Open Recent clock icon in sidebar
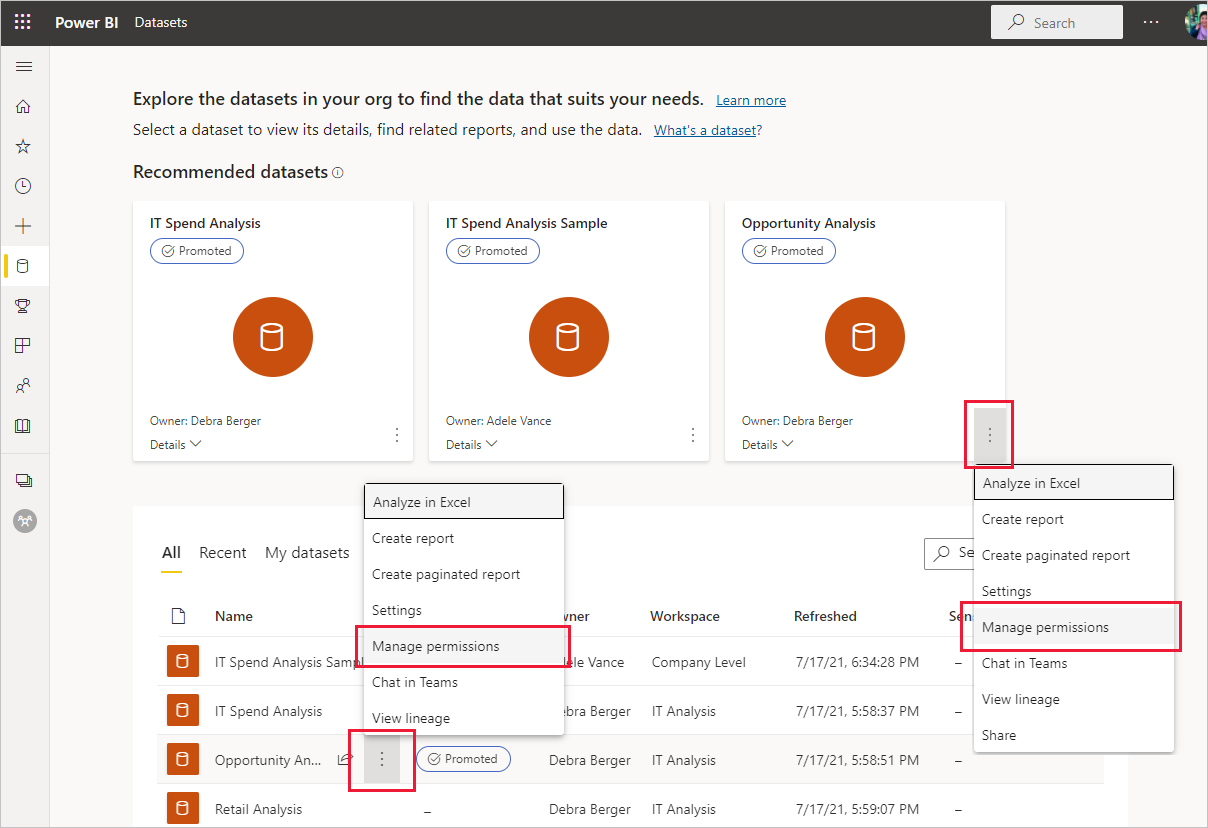The height and width of the screenshot is (828, 1208). [23, 186]
